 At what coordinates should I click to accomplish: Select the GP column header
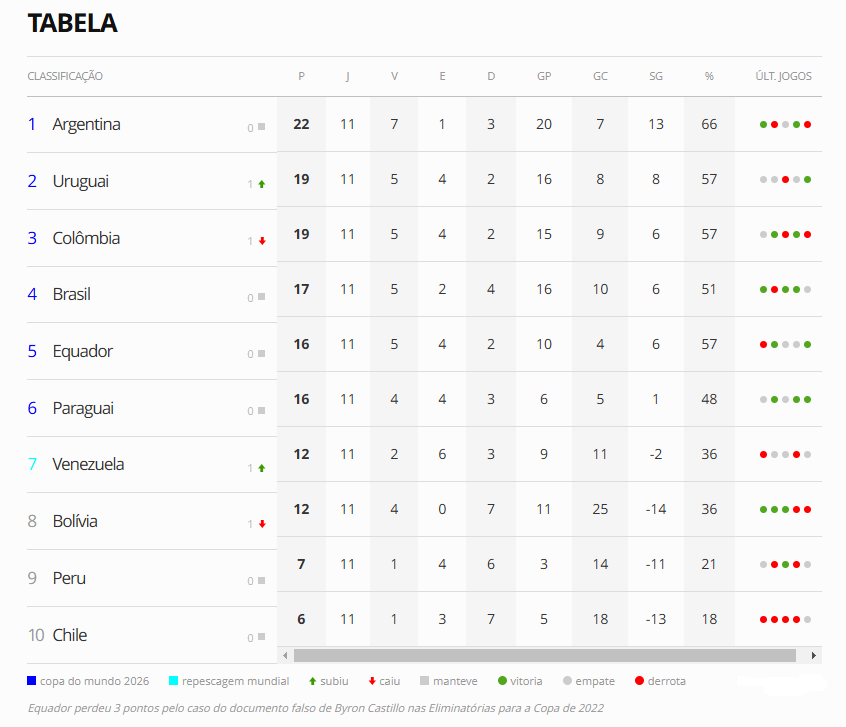click(544, 76)
